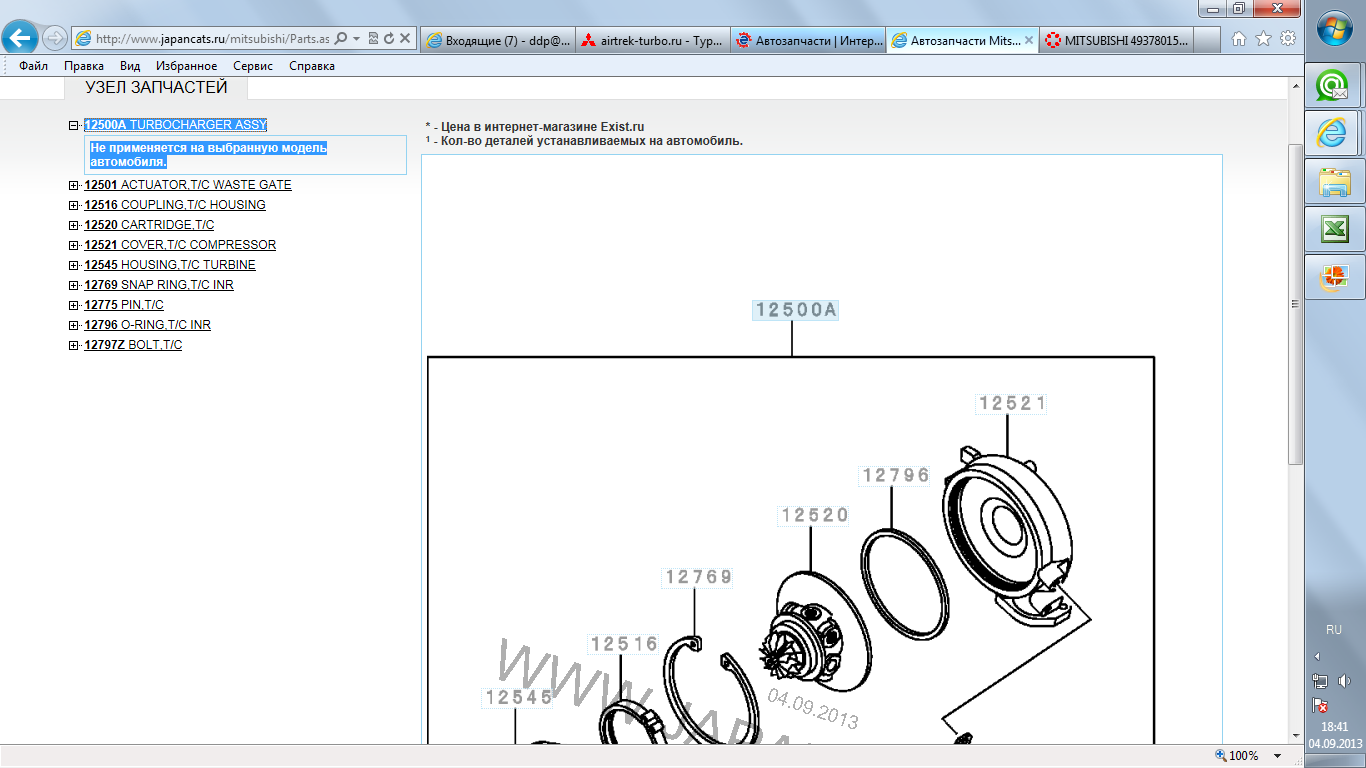Image resolution: width=1366 pixels, height=768 pixels.
Task: Click the browser Back arrow button
Action: click(x=20, y=39)
